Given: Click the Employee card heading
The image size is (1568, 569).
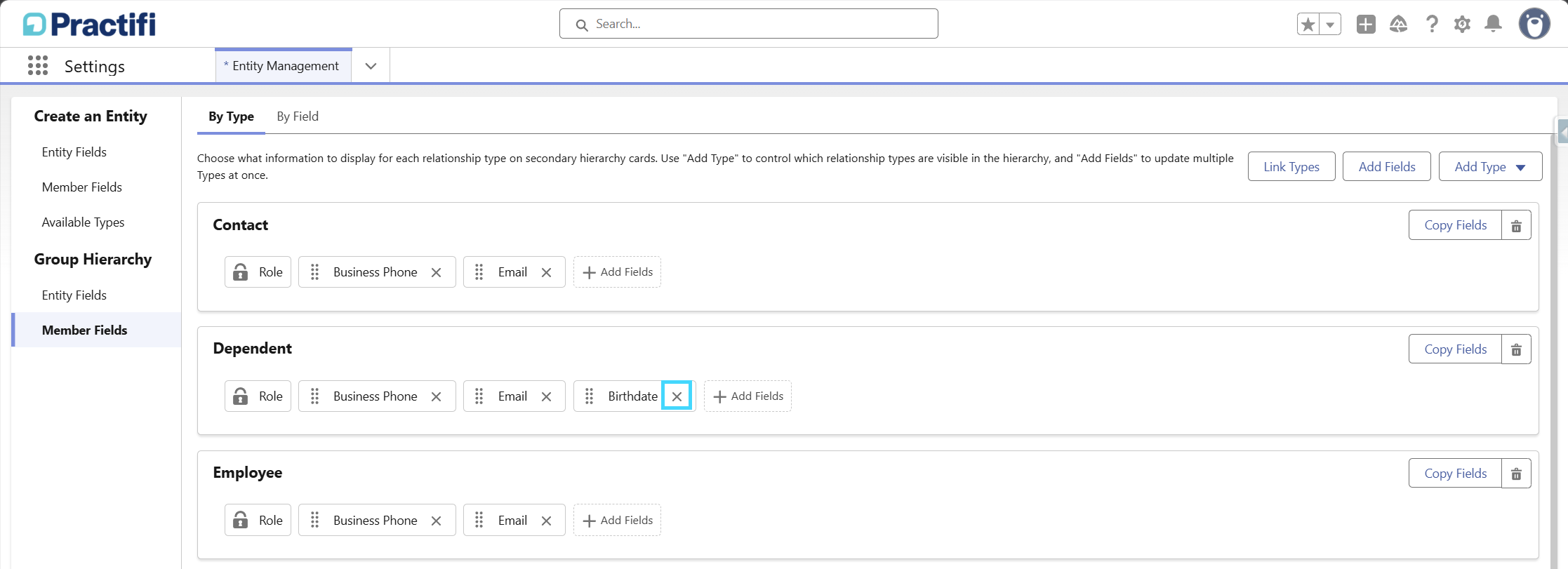Looking at the screenshot, I should click(x=248, y=473).
